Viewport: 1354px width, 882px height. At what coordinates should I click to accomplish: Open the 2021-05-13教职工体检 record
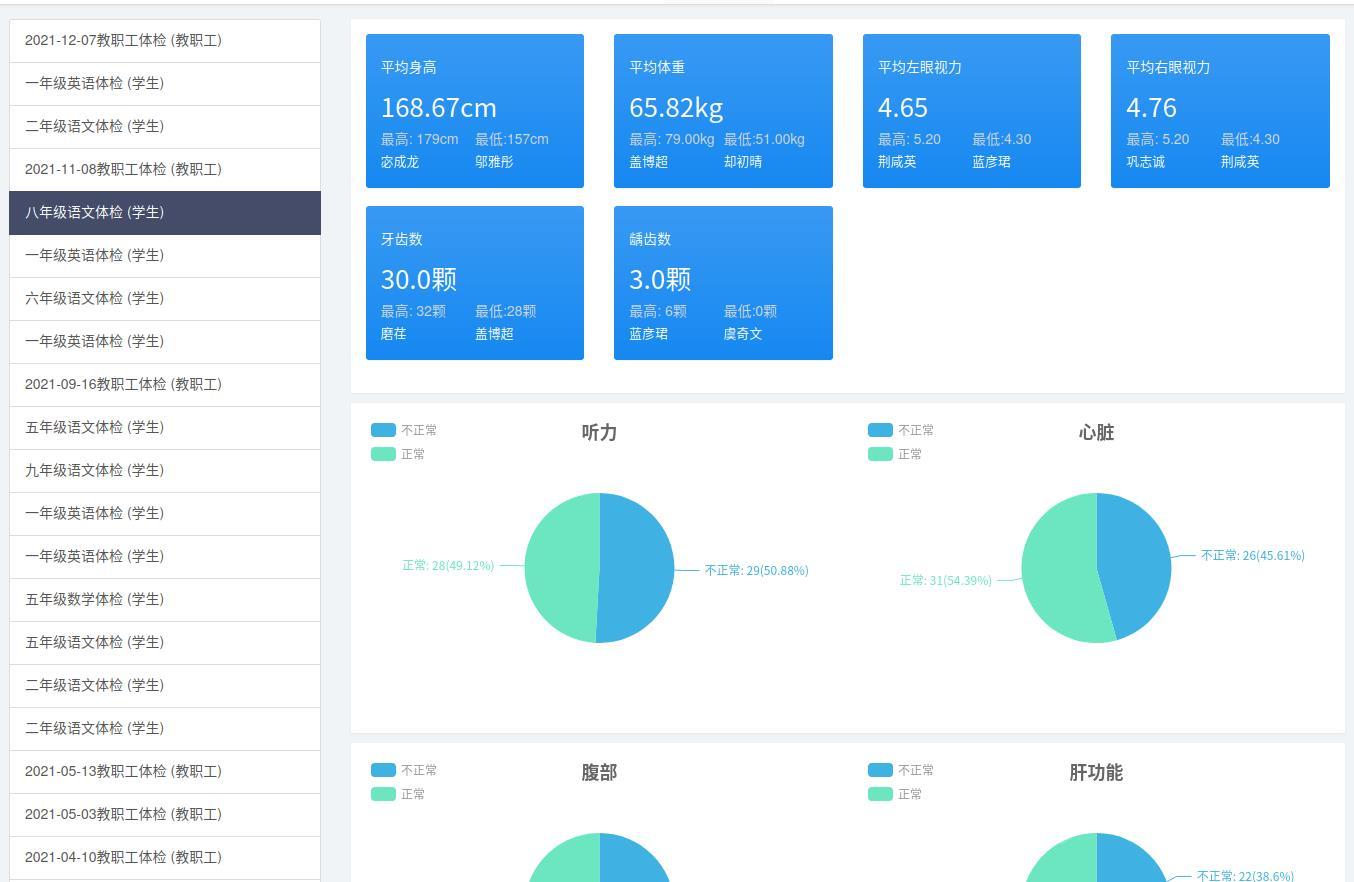pos(165,772)
